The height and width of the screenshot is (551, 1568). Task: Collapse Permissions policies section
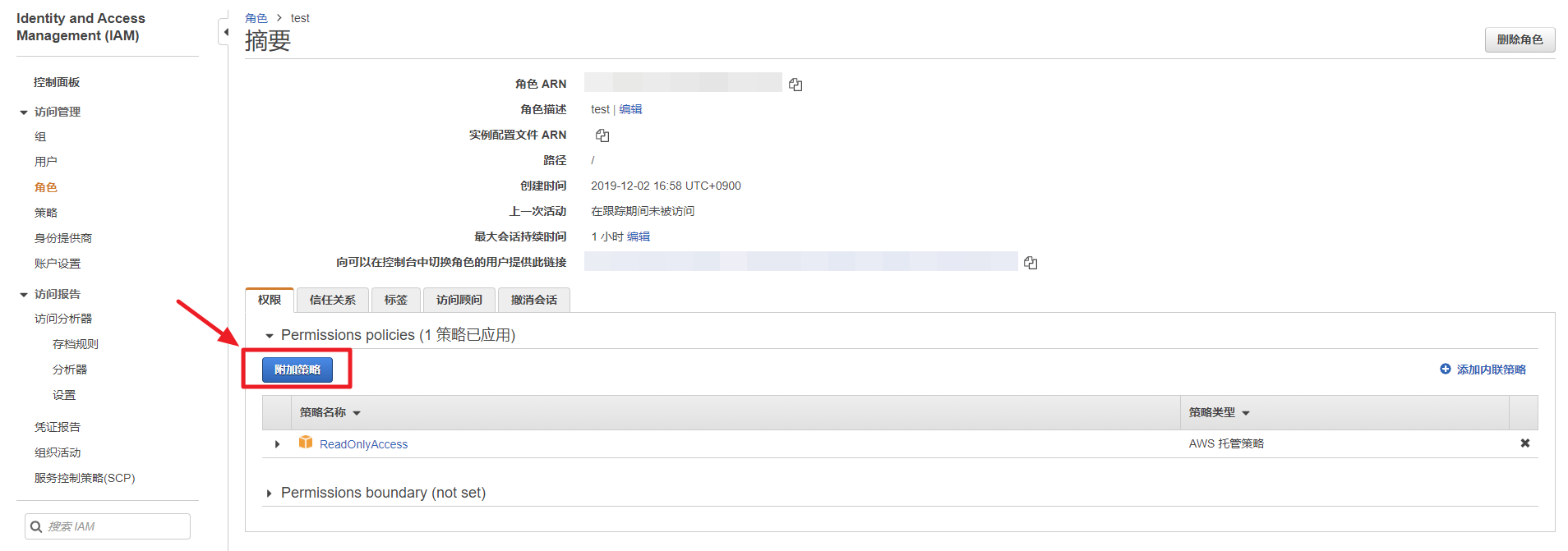coord(269,336)
